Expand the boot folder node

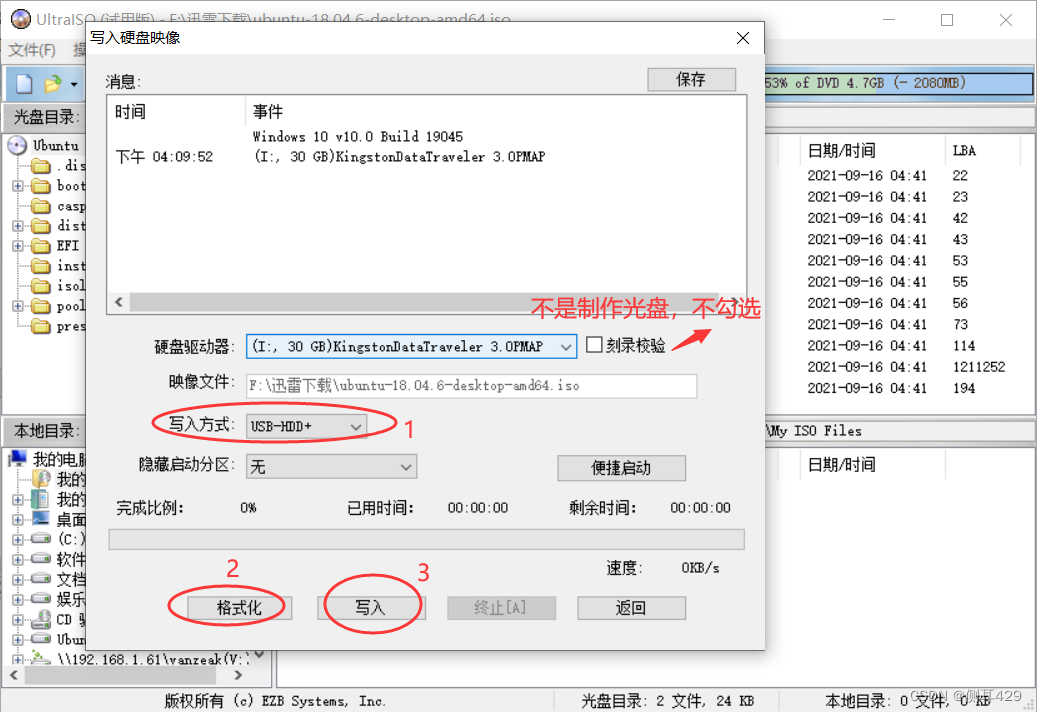[18, 186]
